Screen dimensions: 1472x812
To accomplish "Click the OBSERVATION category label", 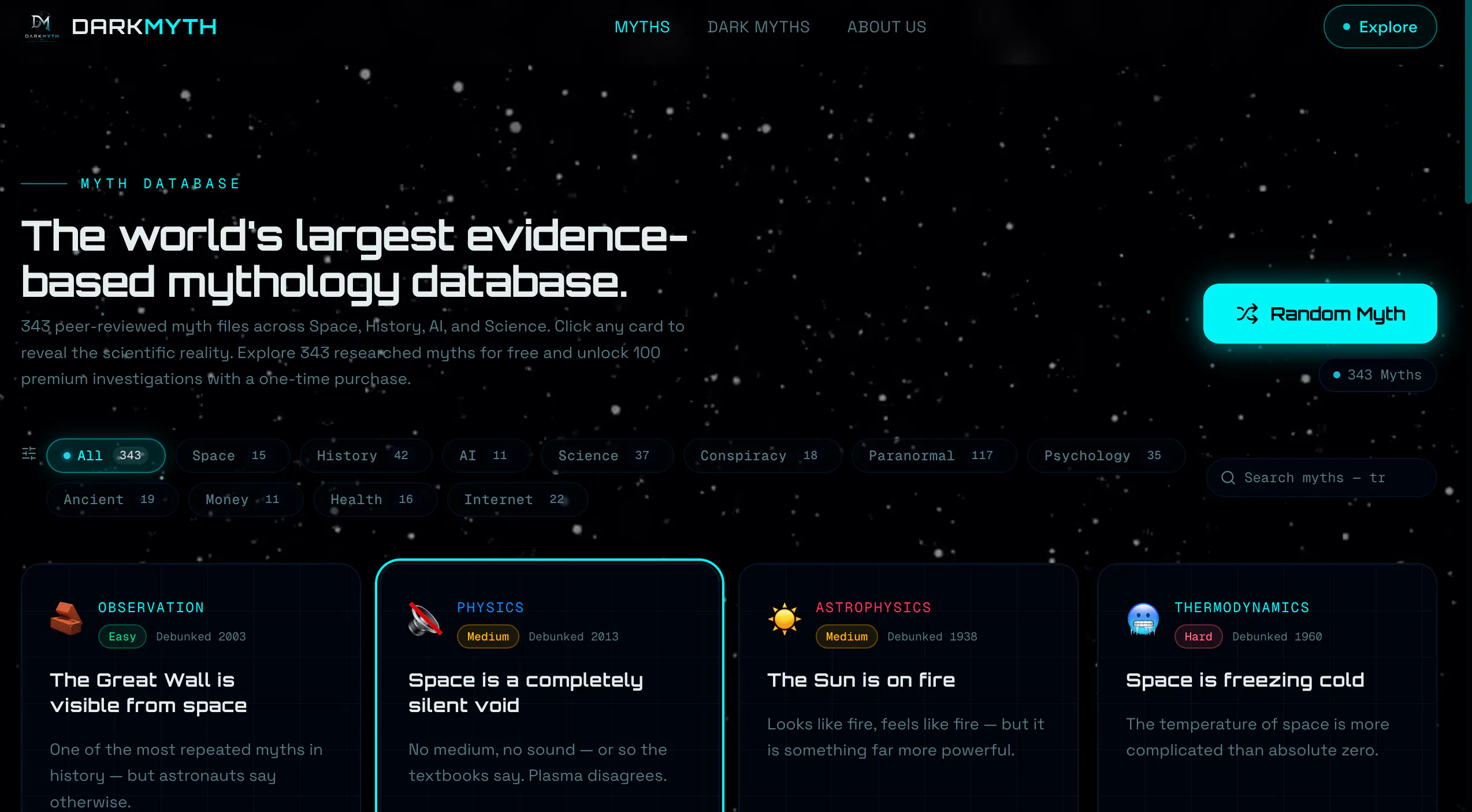I will pyautogui.click(x=151, y=608).
